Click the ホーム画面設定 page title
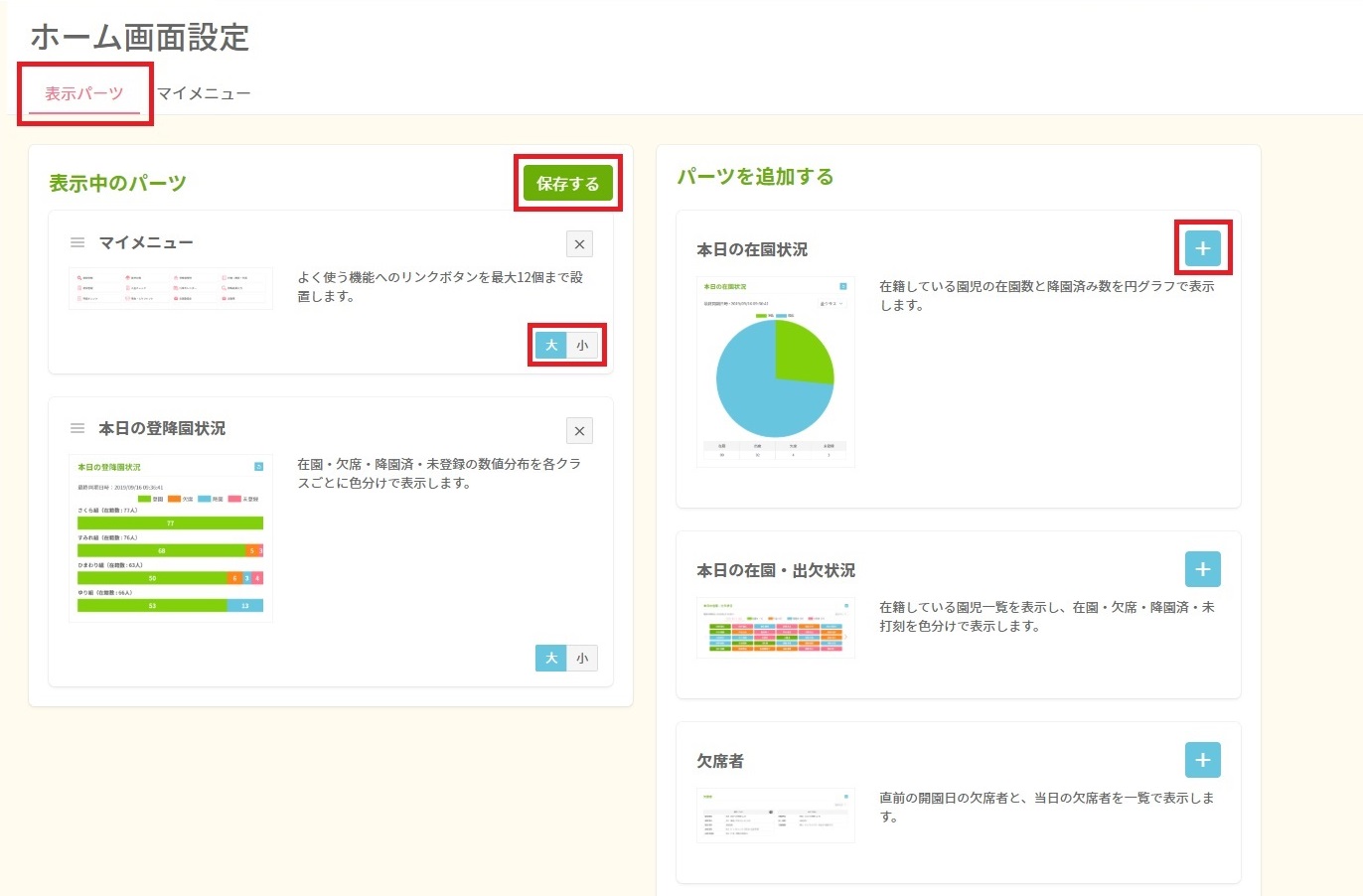Viewport: 1363px width, 896px height. [x=140, y=37]
